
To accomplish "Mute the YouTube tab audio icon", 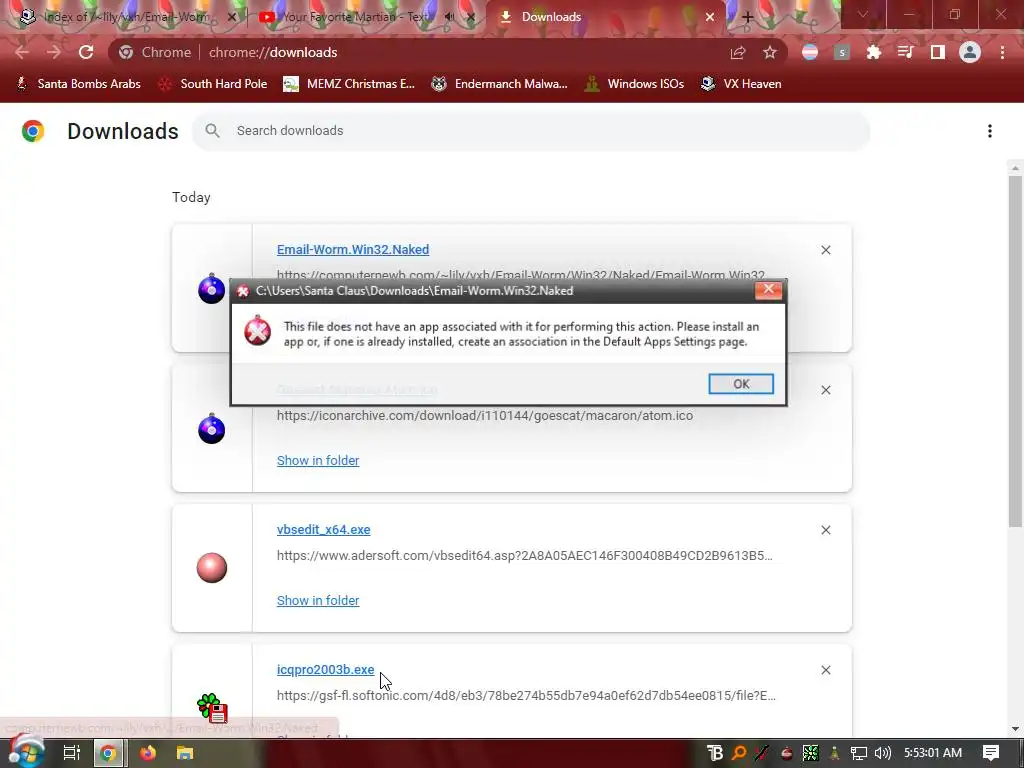I will click(449, 17).
